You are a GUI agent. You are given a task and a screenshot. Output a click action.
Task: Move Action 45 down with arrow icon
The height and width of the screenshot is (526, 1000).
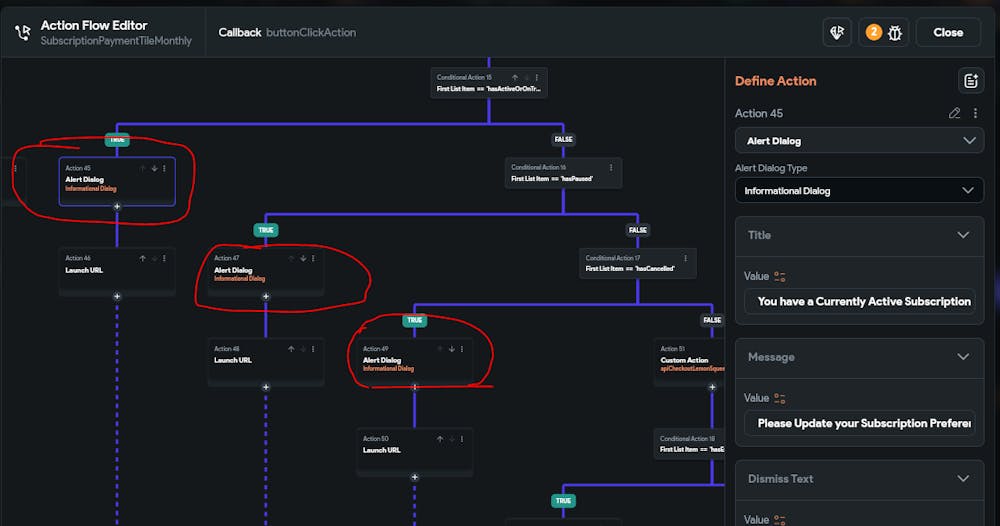(154, 168)
